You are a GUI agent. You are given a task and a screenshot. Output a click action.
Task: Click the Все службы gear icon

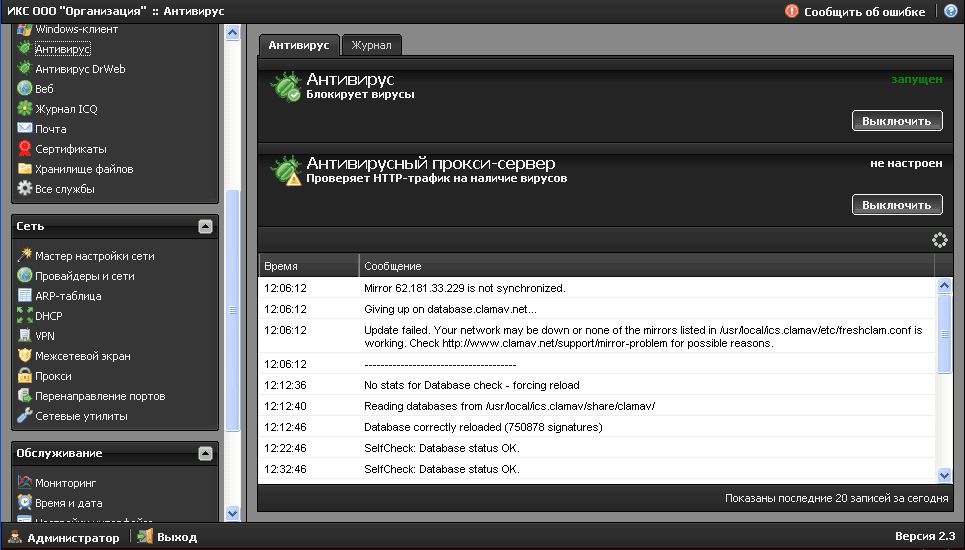[25, 188]
